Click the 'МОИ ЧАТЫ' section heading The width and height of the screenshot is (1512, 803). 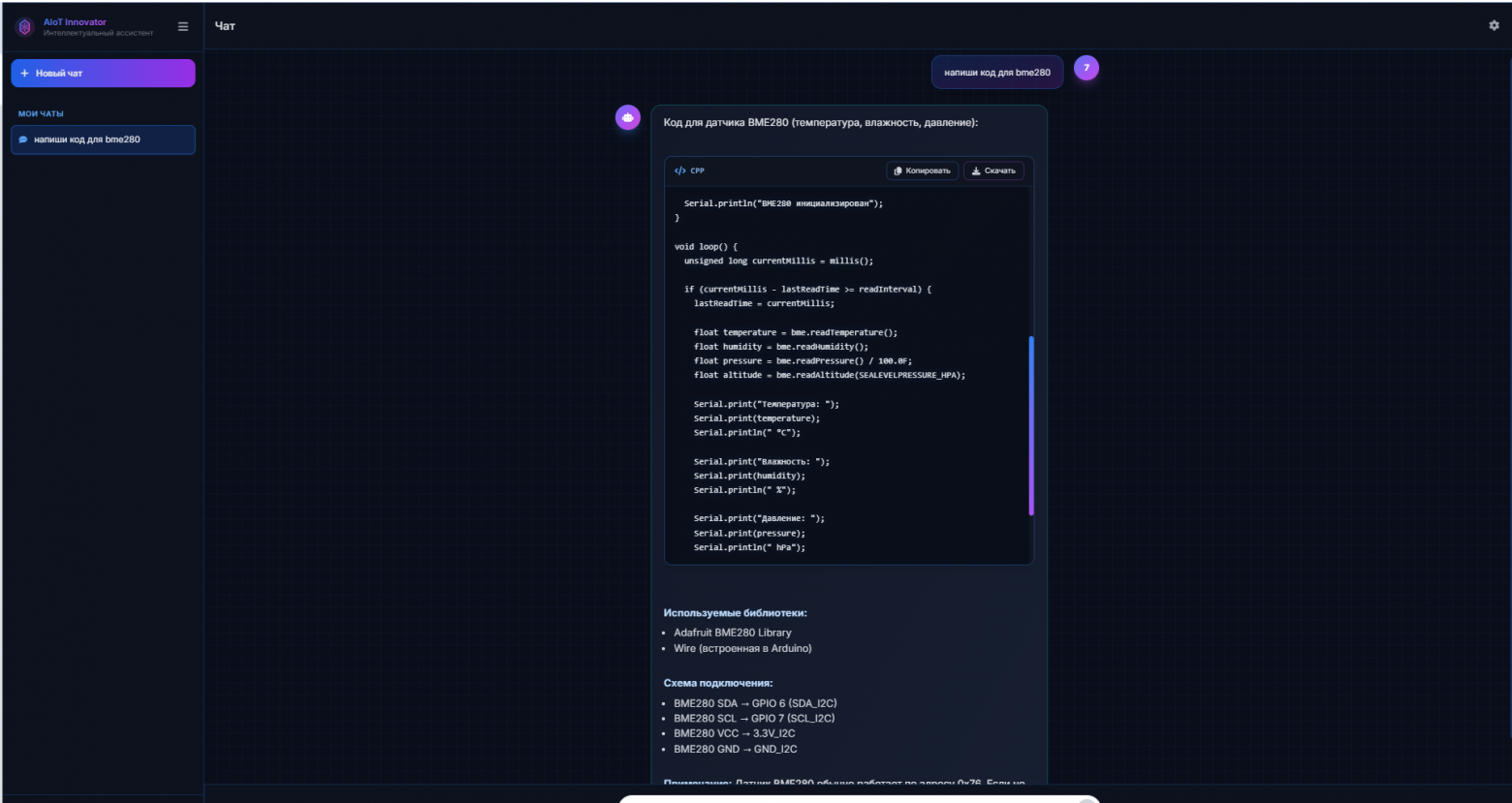[41, 113]
